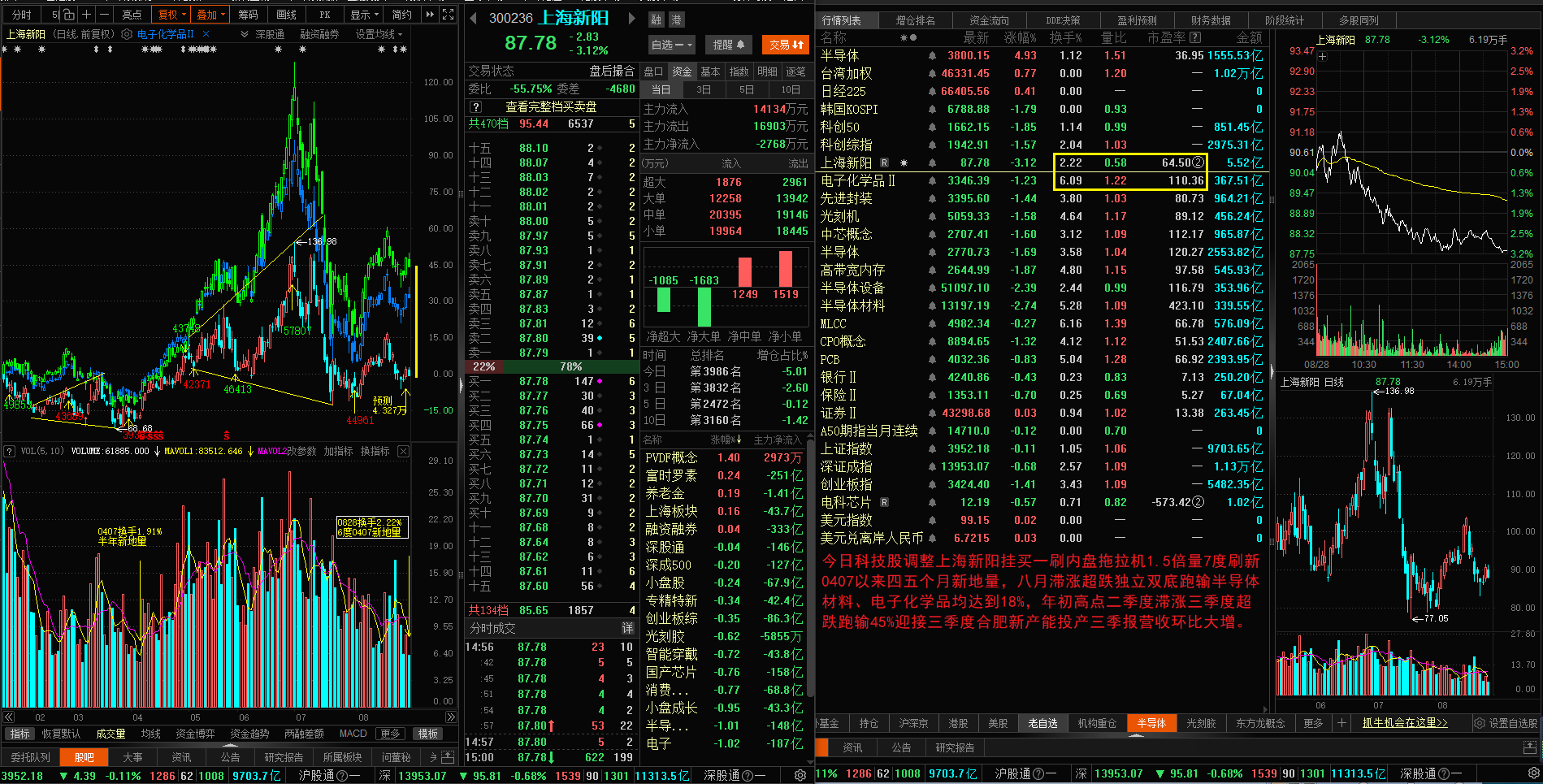1543x784 pixels.
Task: Zoom in chart with plus icon
Action: pyautogui.click(x=86, y=15)
